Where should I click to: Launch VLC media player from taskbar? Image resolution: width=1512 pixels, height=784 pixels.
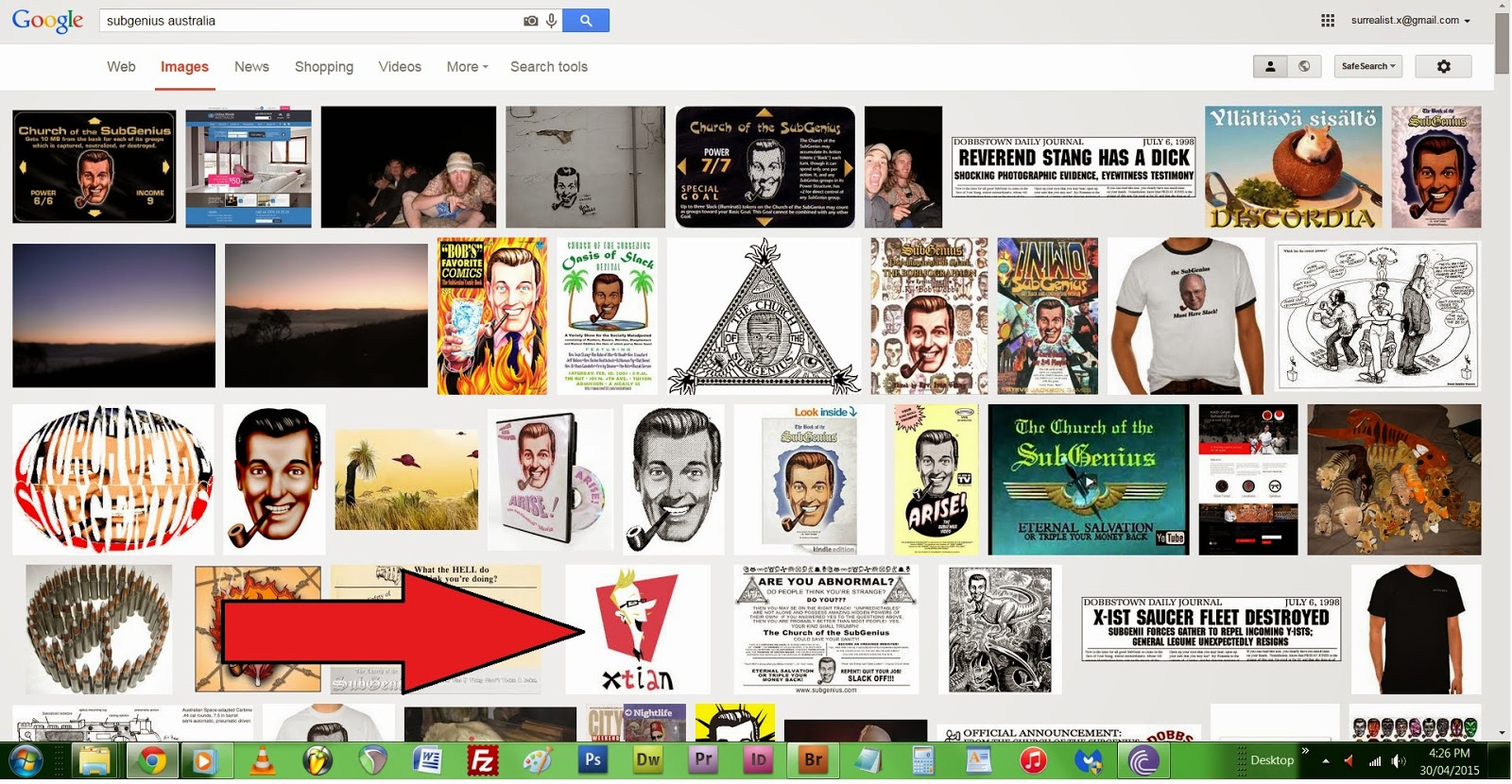(262, 760)
